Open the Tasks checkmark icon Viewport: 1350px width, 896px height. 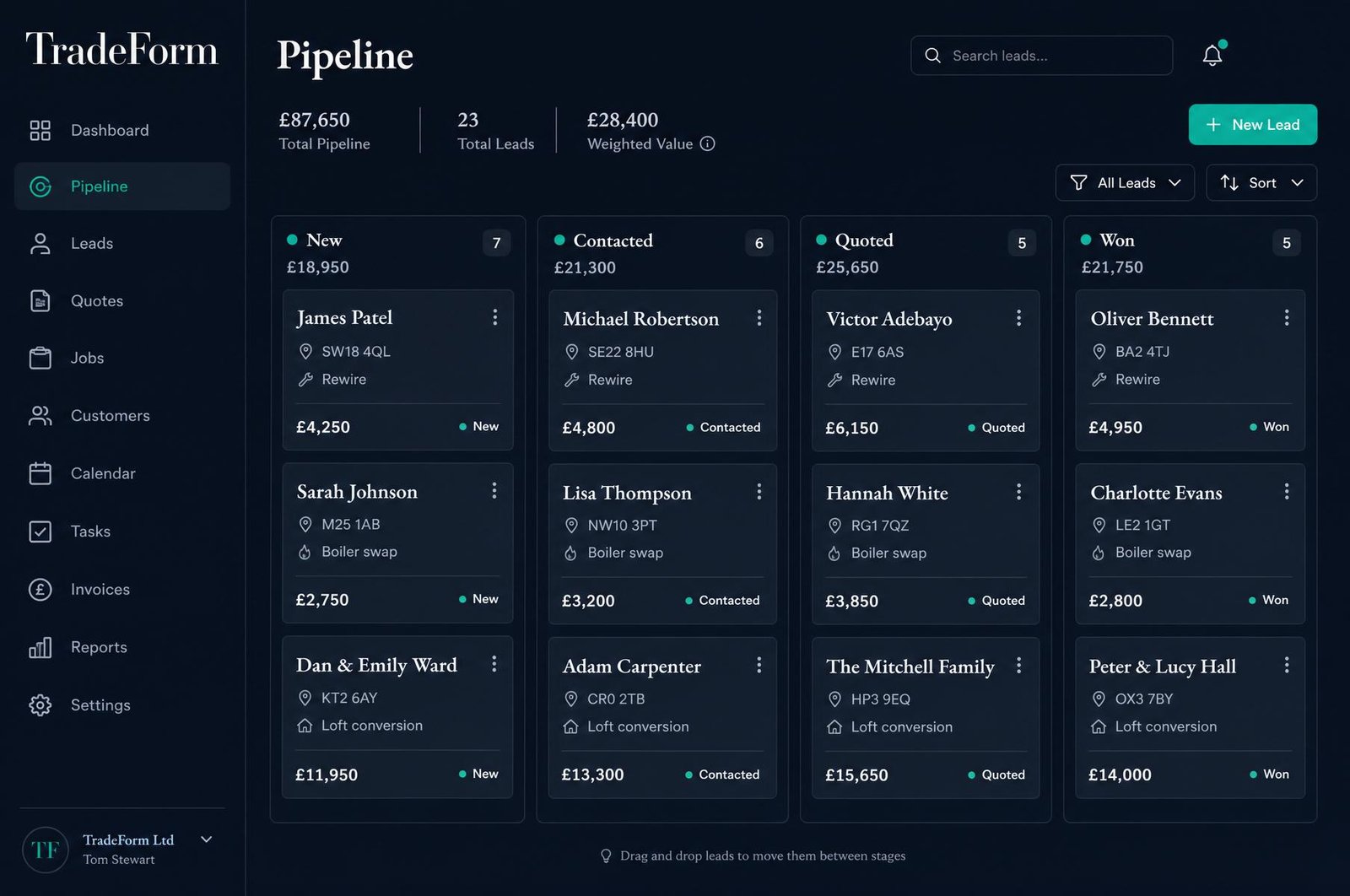click(40, 532)
